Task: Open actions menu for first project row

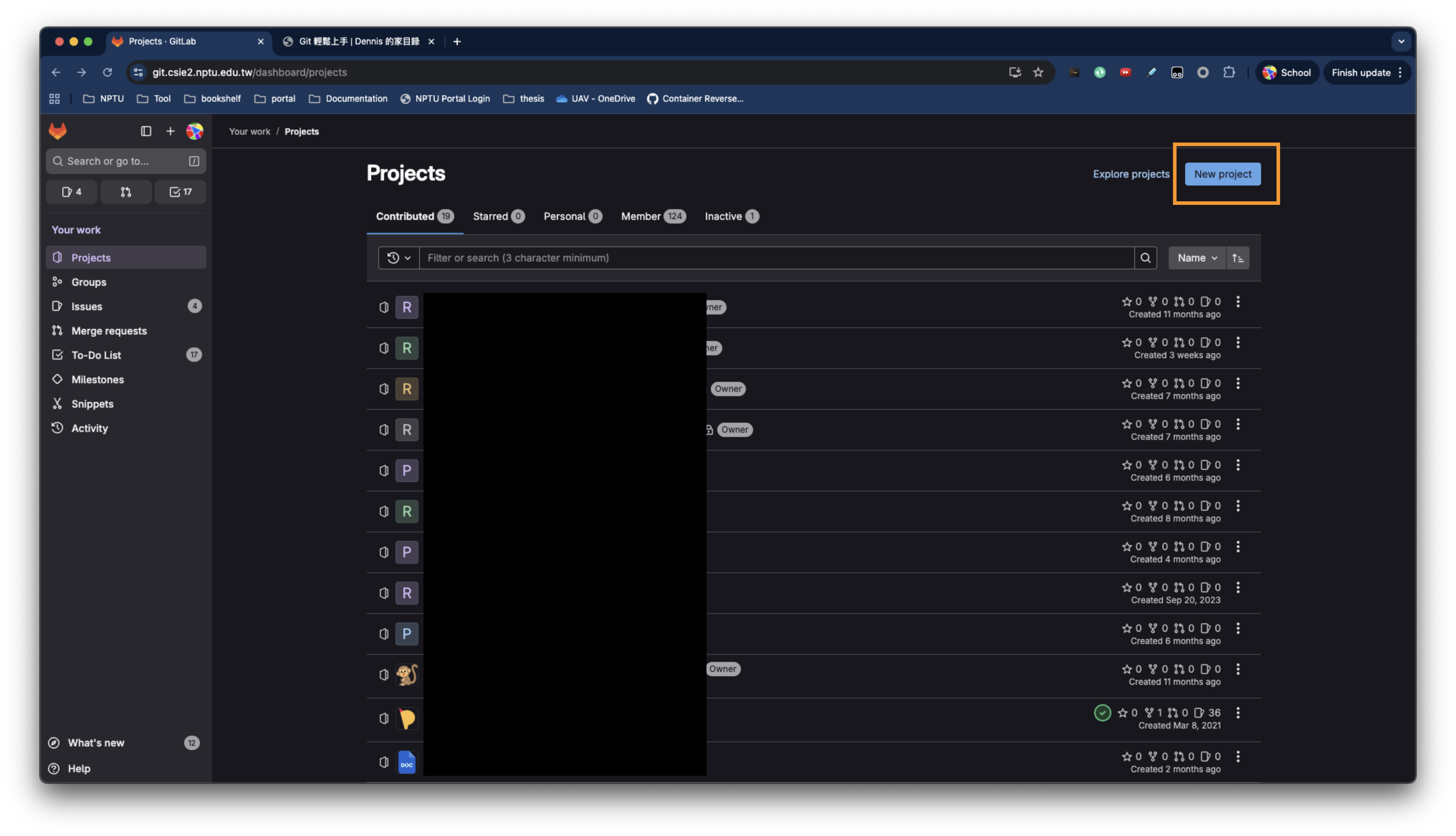Action: (1238, 302)
